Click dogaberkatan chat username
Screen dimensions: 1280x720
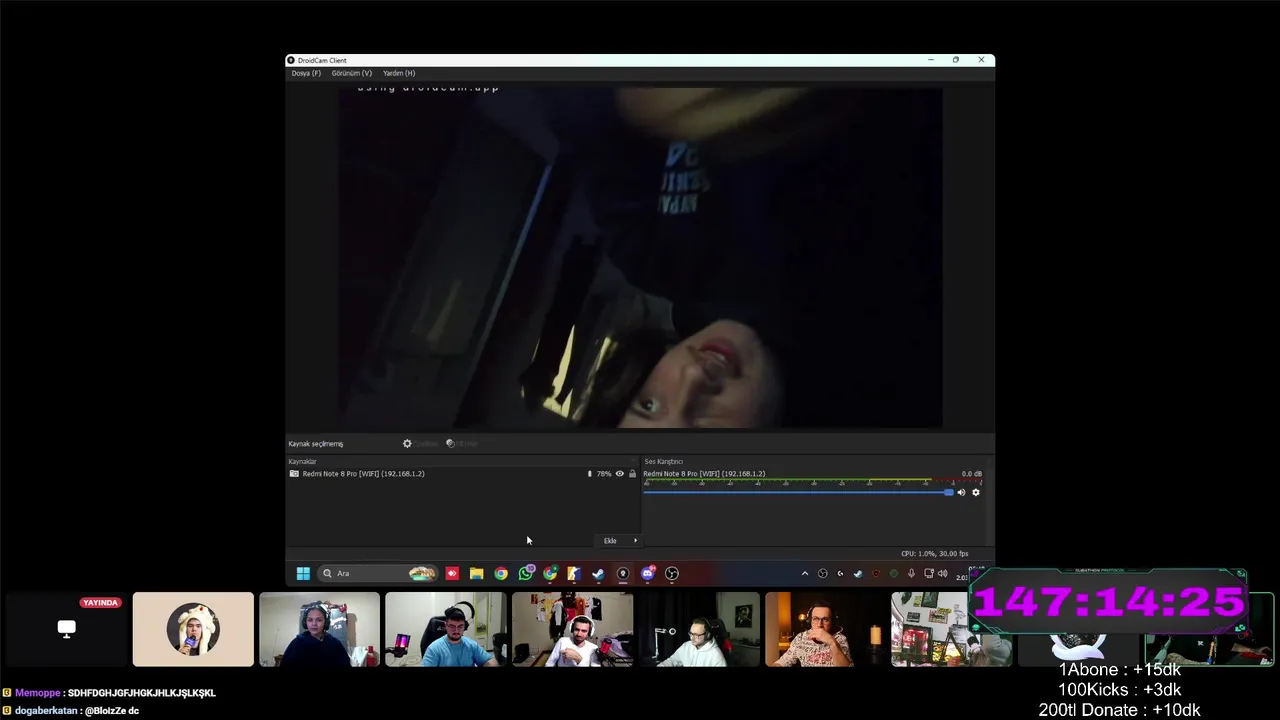point(46,711)
